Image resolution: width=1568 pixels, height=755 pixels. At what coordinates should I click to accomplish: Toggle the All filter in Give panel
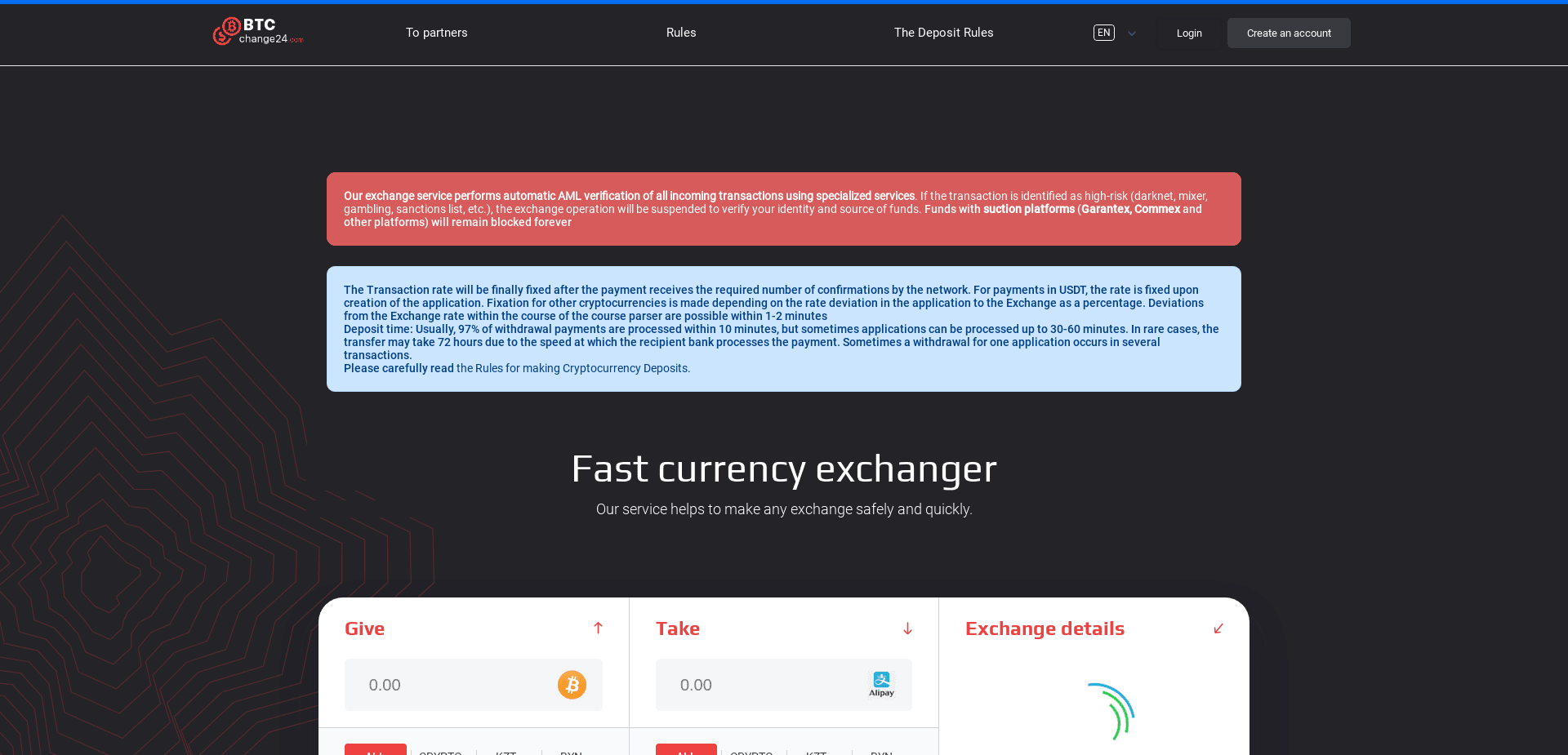tap(375, 752)
